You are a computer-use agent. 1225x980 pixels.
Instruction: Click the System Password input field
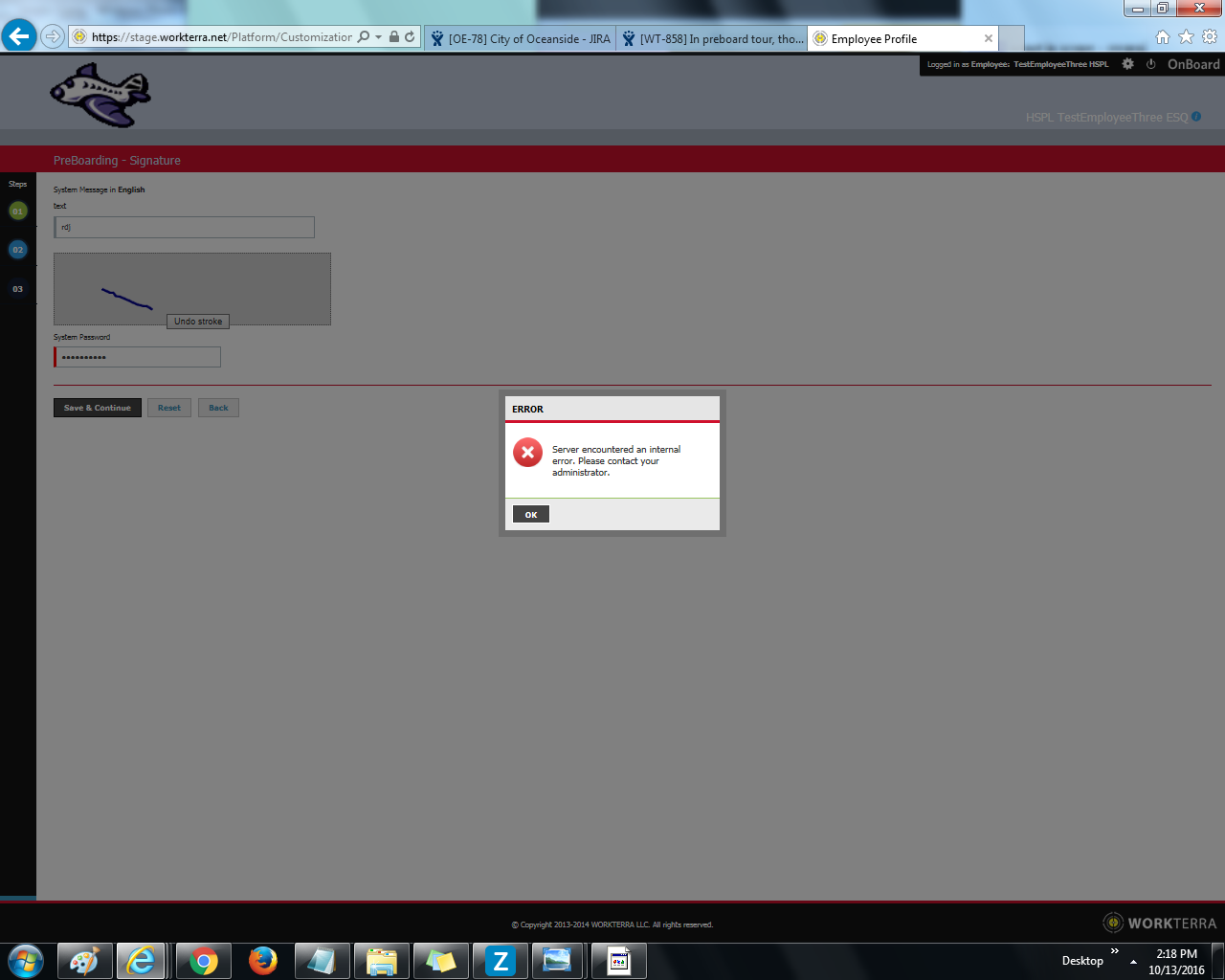[138, 357]
